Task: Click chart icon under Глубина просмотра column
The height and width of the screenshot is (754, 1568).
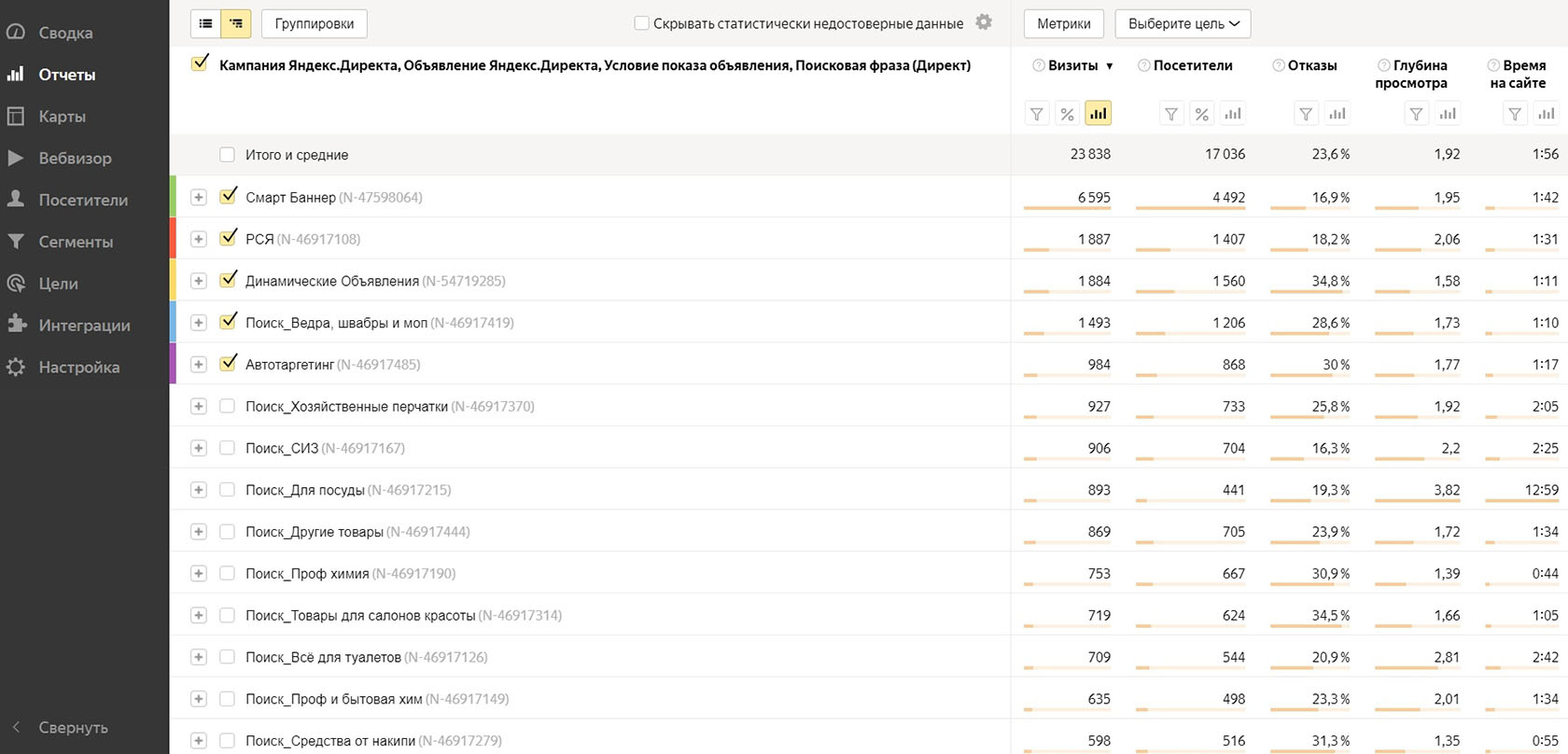Action: click(x=1448, y=114)
